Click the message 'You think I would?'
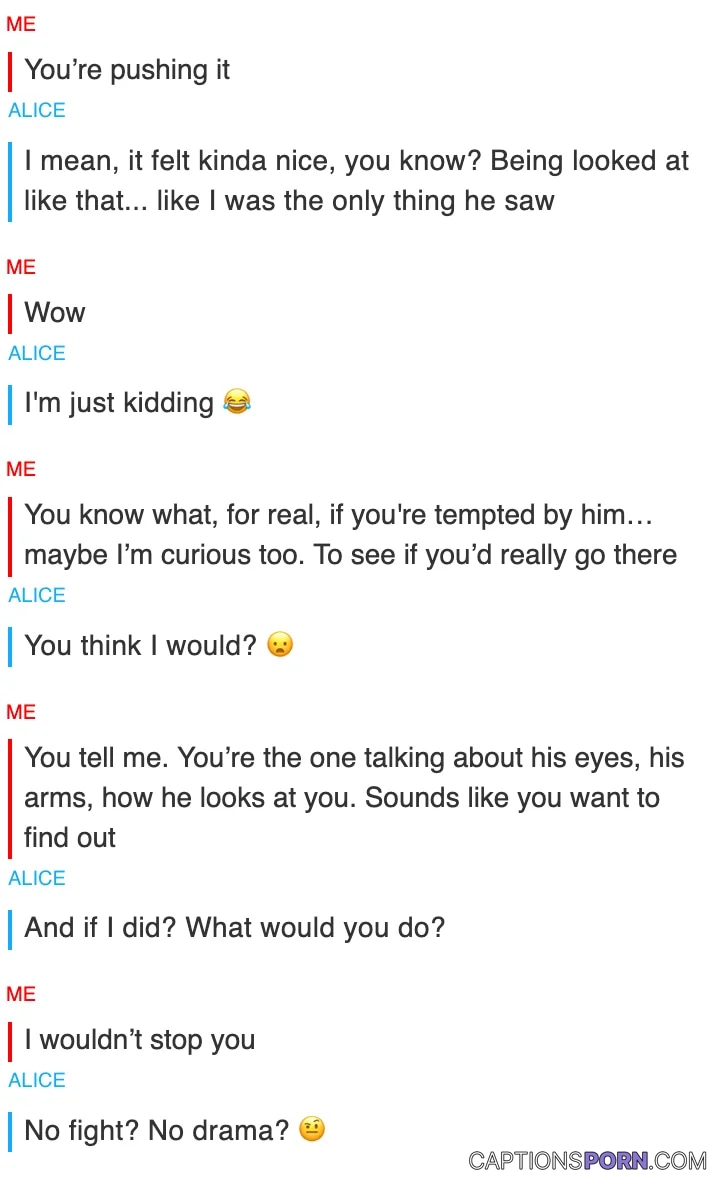The width and height of the screenshot is (718, 1180). pos(141,646)
